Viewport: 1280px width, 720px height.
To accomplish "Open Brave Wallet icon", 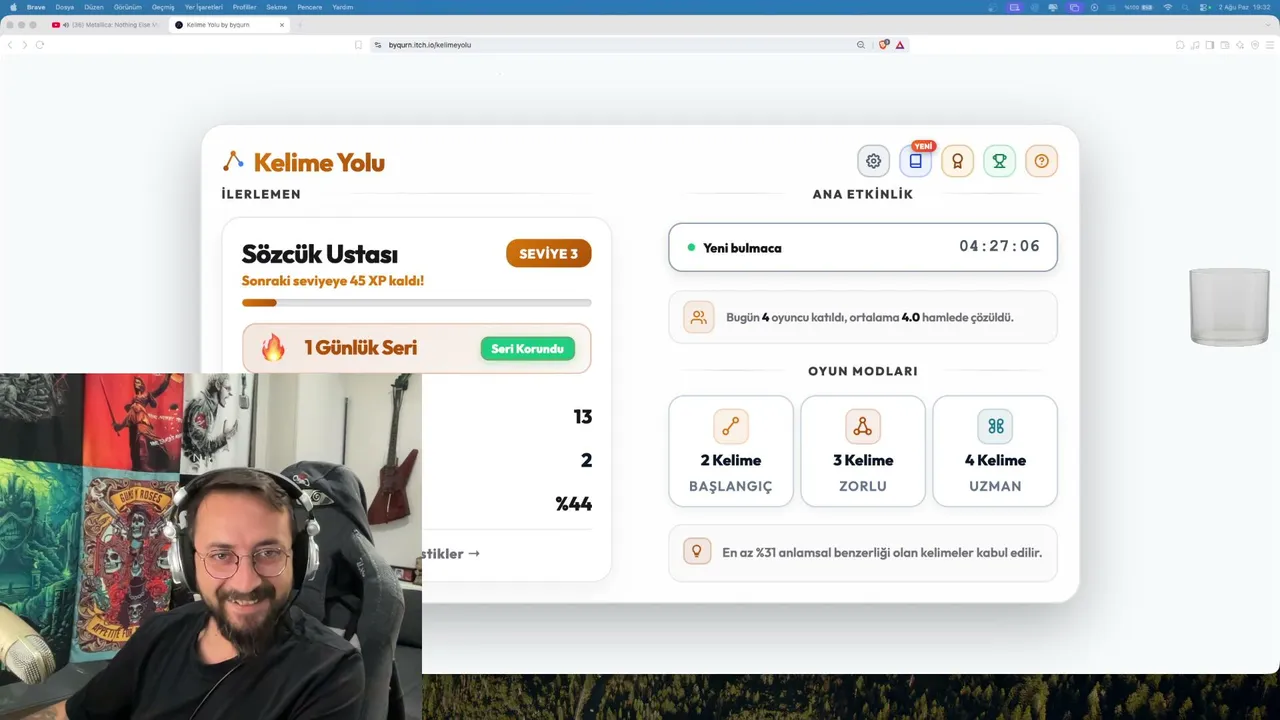I will tap(1225, 45).
